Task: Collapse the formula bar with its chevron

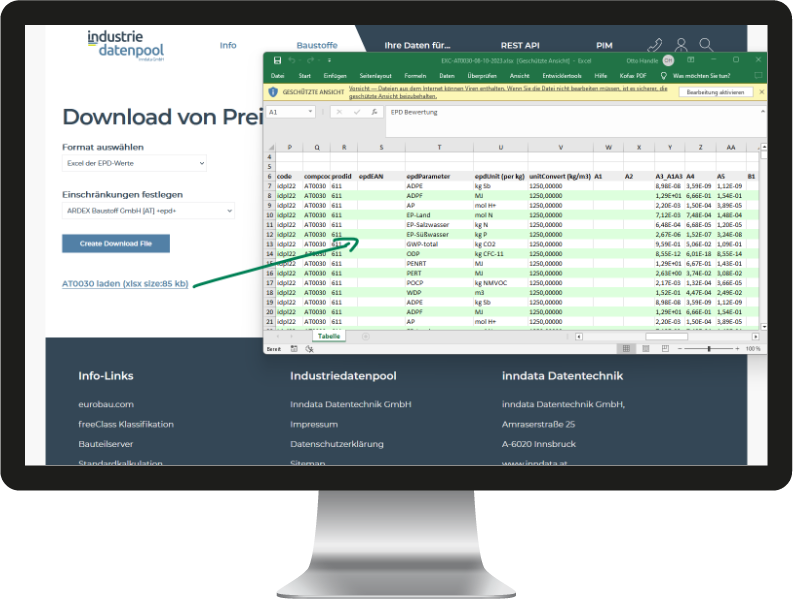Action: (763, 111)
